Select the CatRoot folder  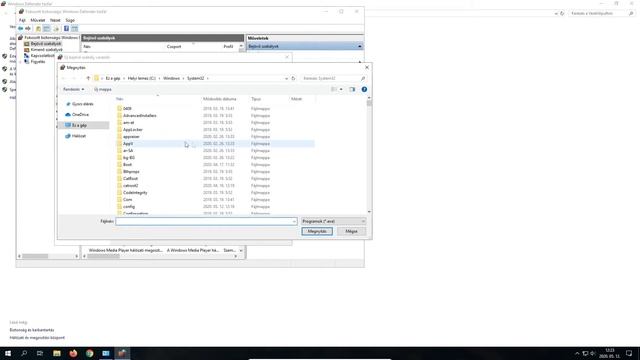(130, 178)
